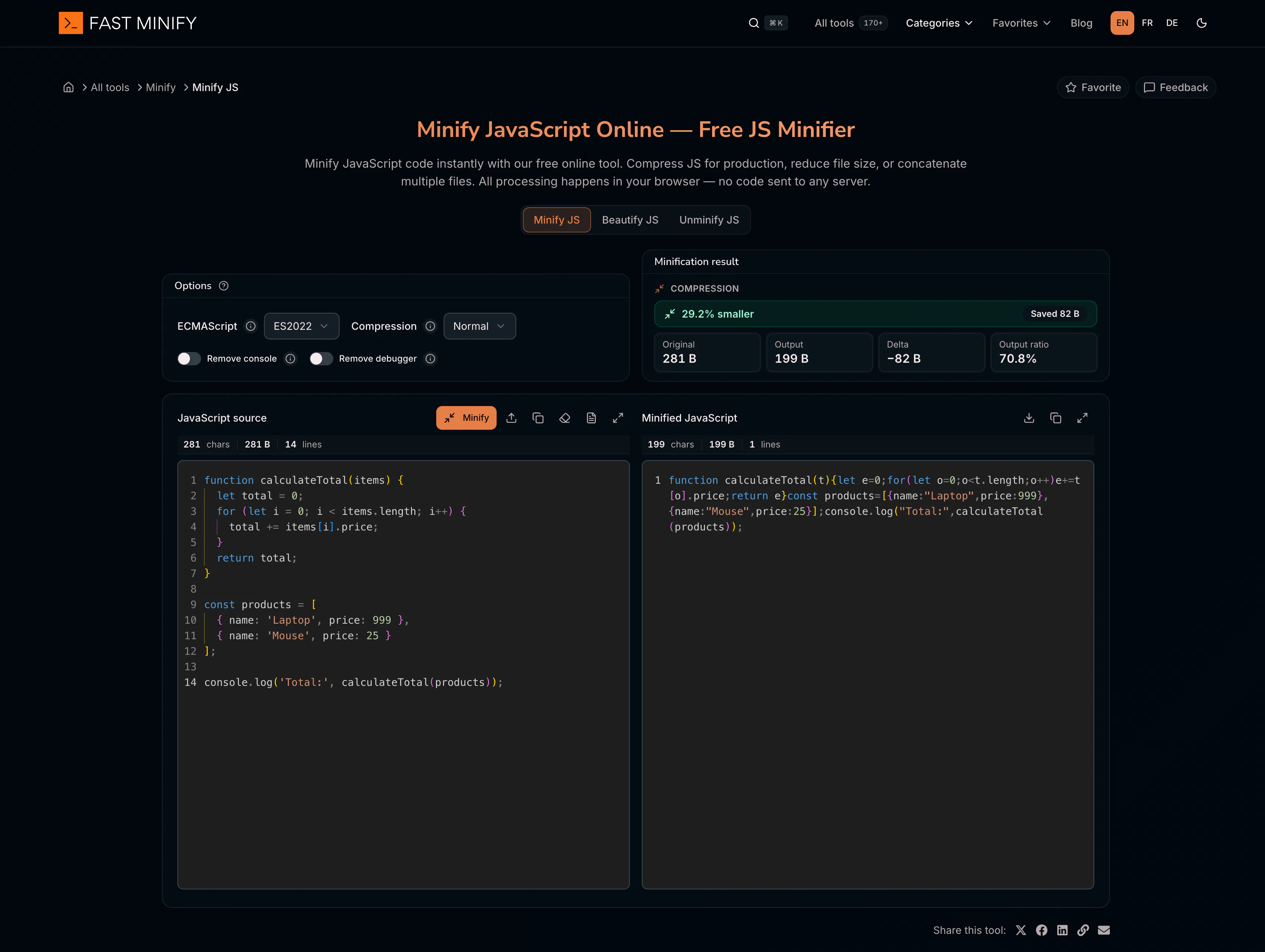Expand the Favorites menu
Screen dimensions: 1265x952
click(1021, 23)
